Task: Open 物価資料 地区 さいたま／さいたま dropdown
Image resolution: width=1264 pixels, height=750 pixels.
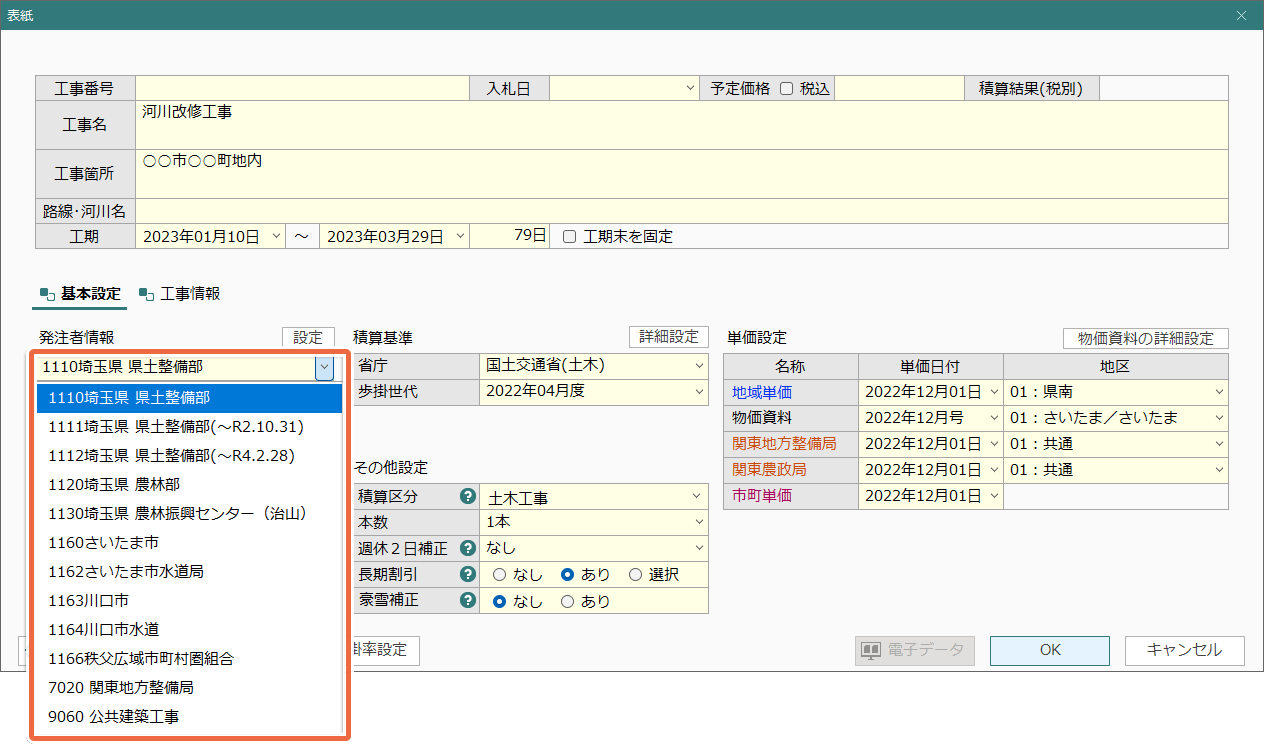Action: [x=1219, y=418]
